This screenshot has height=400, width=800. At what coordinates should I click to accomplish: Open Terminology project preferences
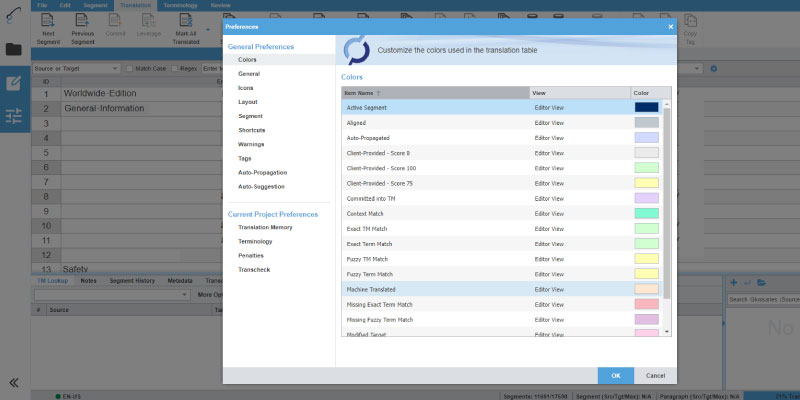coord(255,241)
